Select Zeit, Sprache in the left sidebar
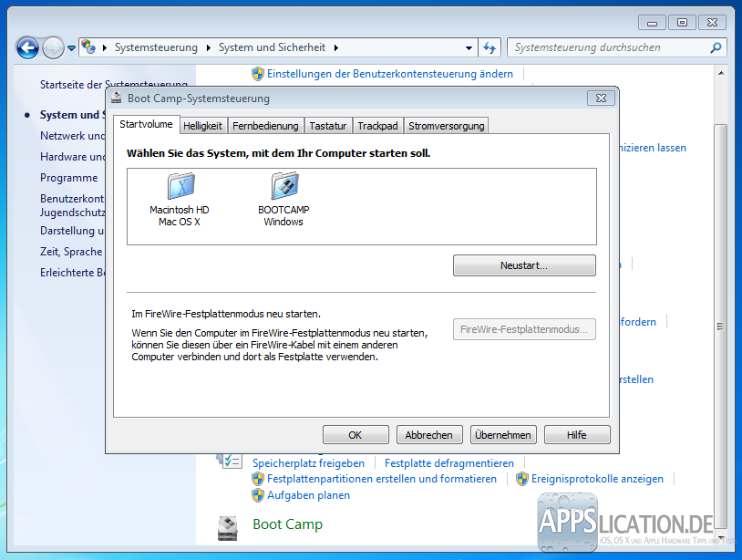 (71, 252)
